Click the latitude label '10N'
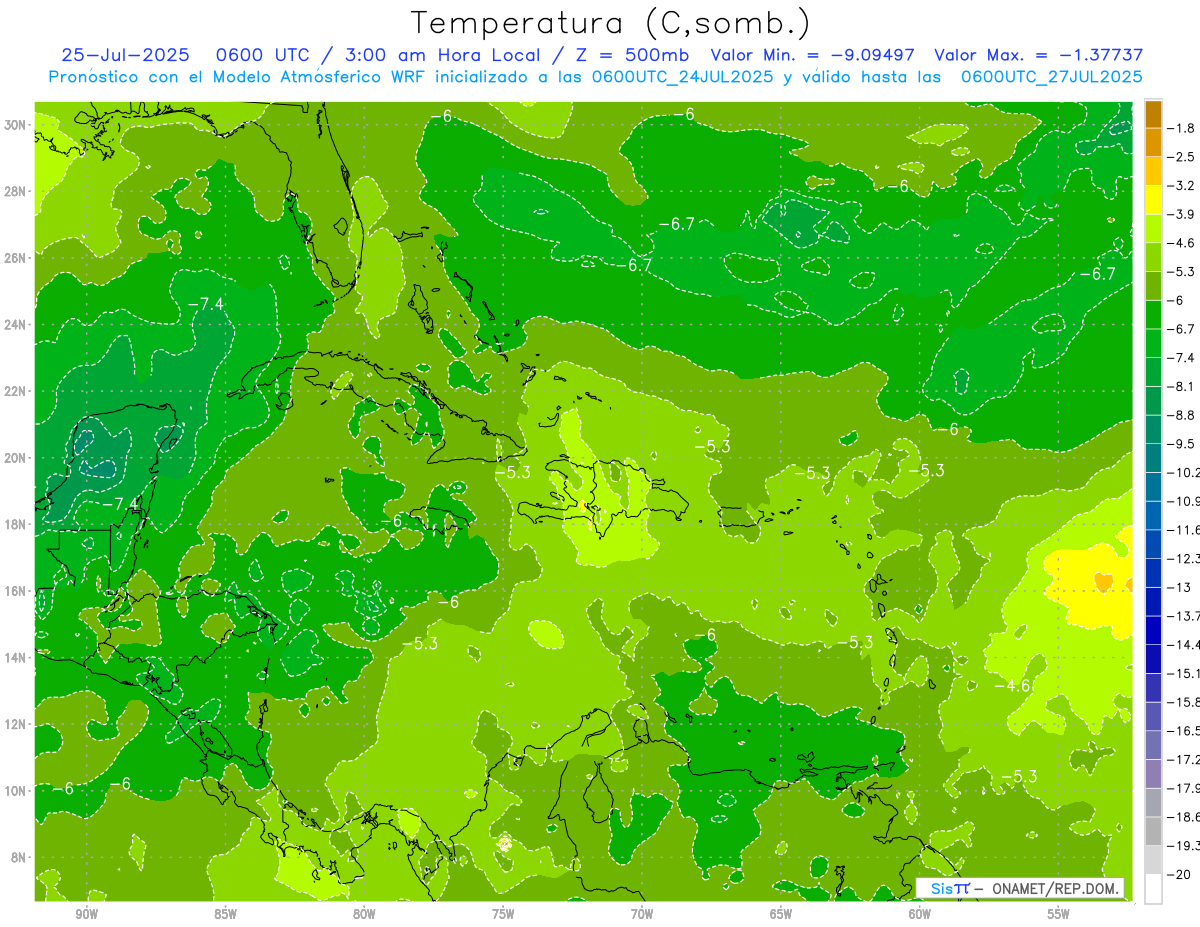Image resolution: width=1200 pixels, height=927 pixels. pyautogui.click(x=16, y=791)
